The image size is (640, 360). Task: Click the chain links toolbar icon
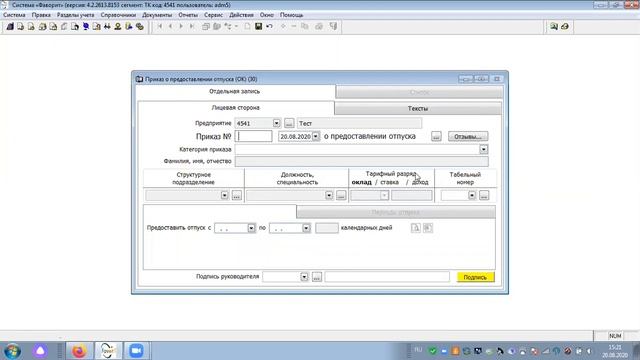click(140, 27)
